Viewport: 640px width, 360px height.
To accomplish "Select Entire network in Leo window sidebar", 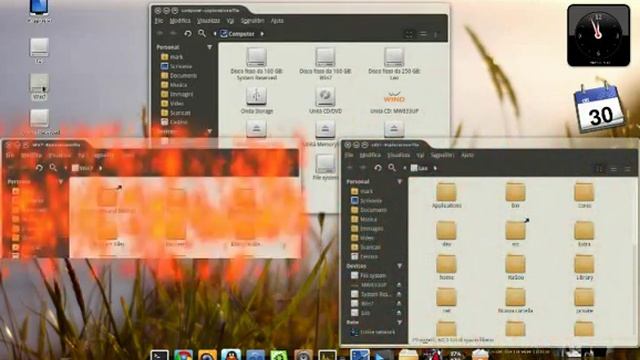I will point(373,332).
